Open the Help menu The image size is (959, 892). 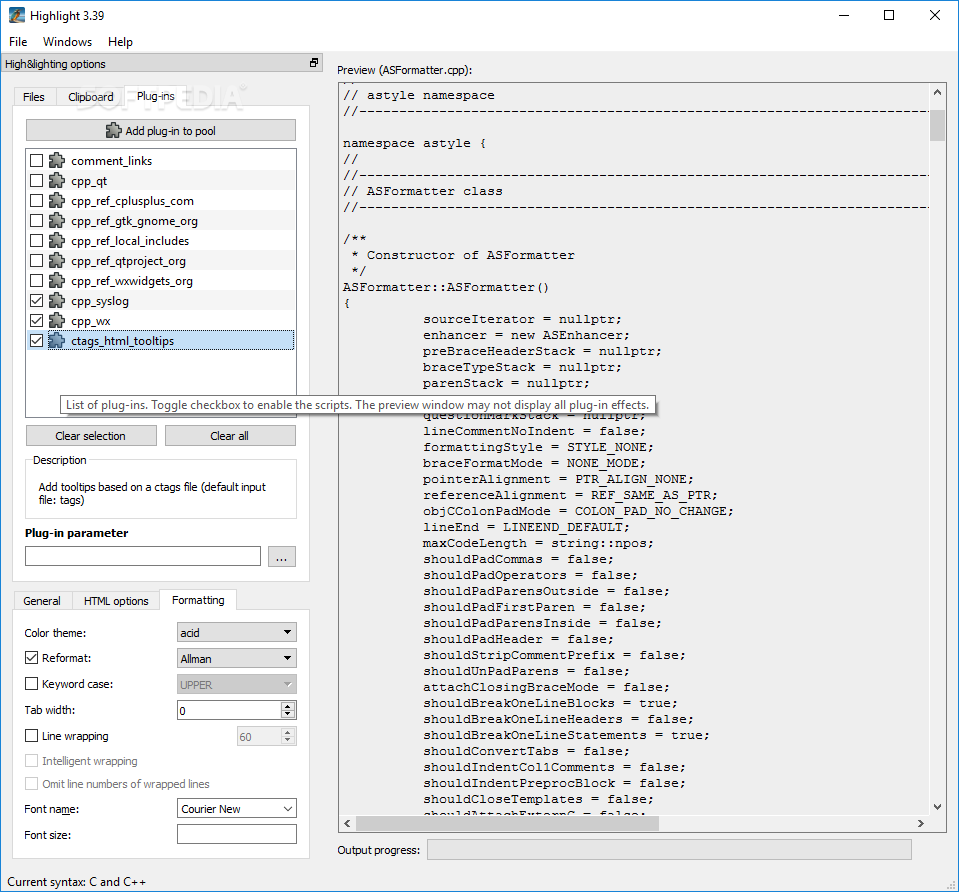click(x=120, y=42)
